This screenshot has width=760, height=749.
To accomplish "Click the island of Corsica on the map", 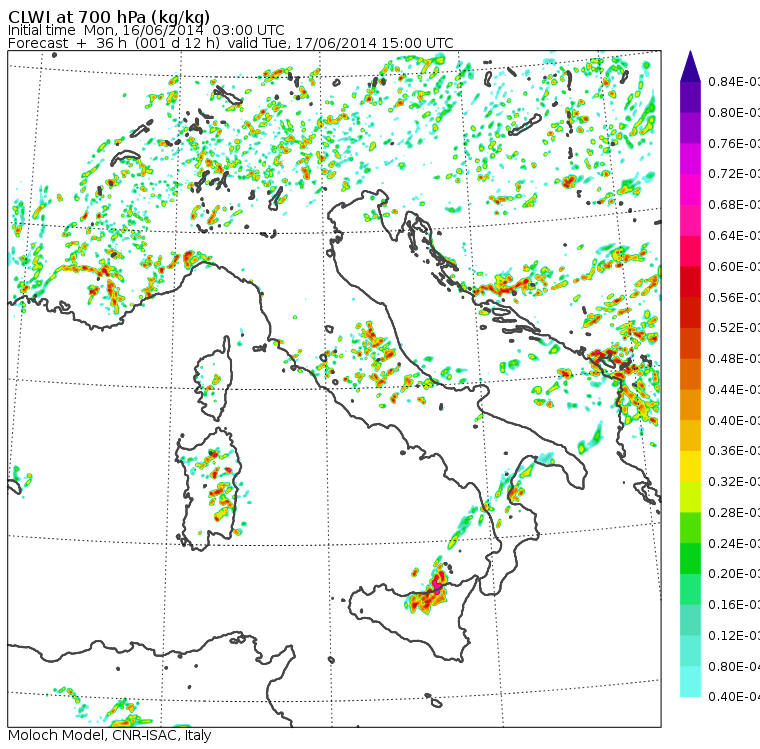I will pos(215,378).
